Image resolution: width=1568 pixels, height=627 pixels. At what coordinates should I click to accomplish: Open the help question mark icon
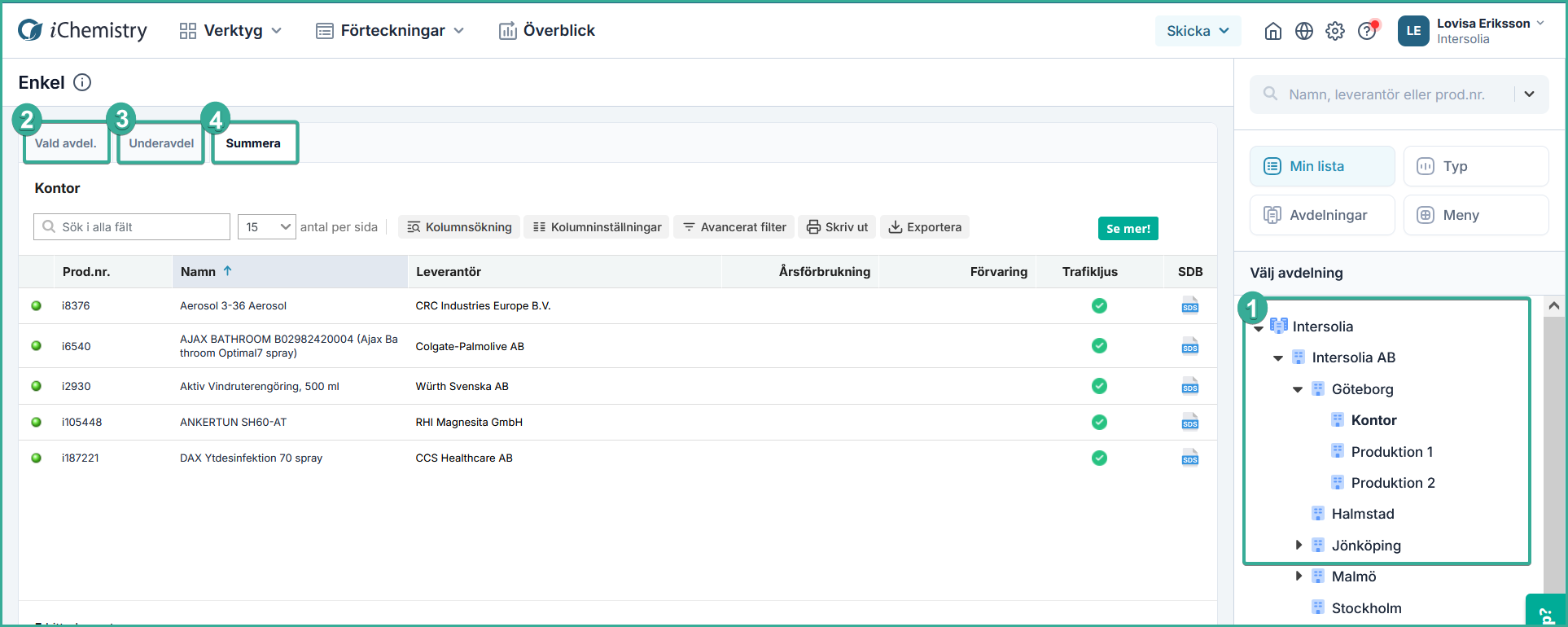click(1367, 31)
